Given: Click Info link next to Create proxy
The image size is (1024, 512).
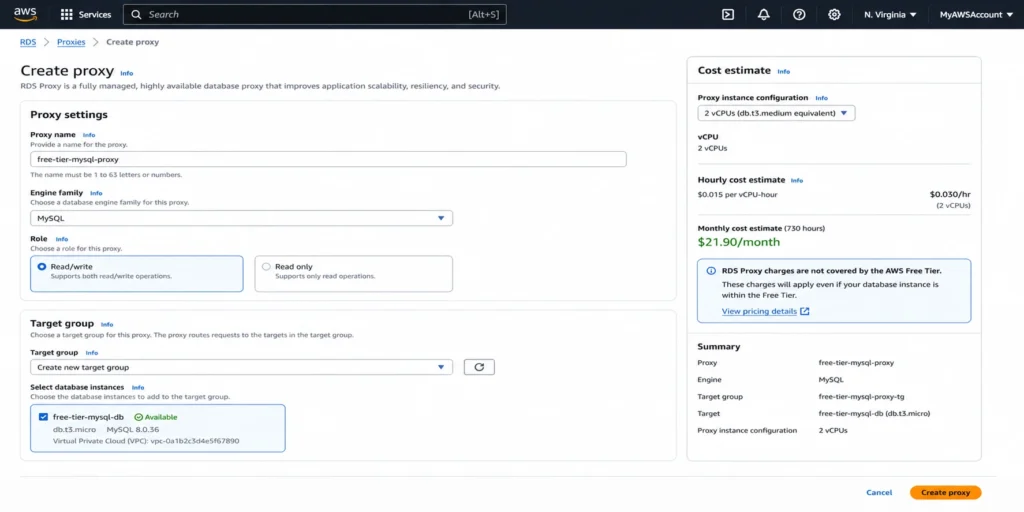Looking at the screenshot, I should pyautogui.click(x=127, y=73).
